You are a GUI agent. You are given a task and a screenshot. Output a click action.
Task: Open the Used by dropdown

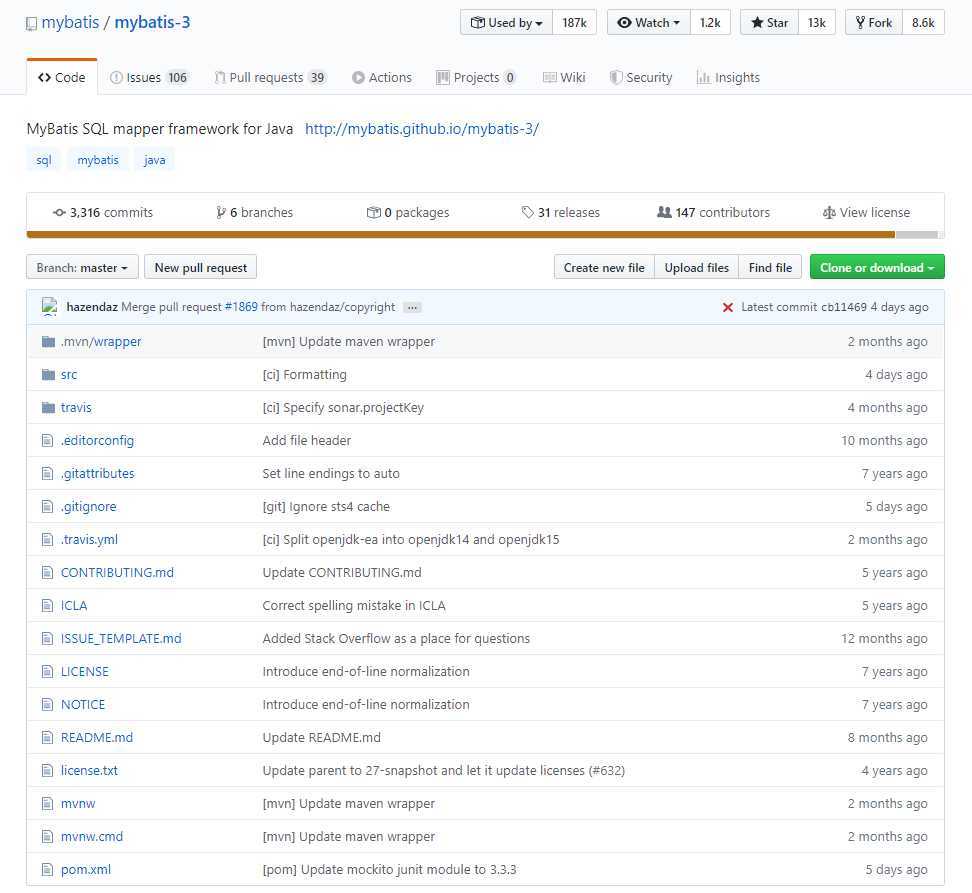coord(506,23)
